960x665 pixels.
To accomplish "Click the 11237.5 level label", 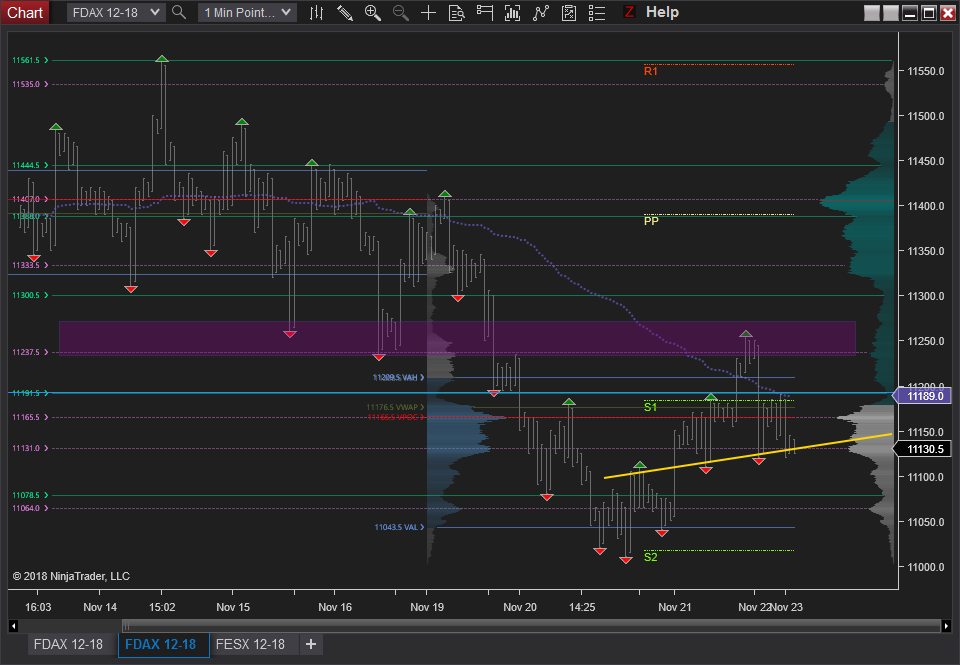I will (x=26, y=352).
